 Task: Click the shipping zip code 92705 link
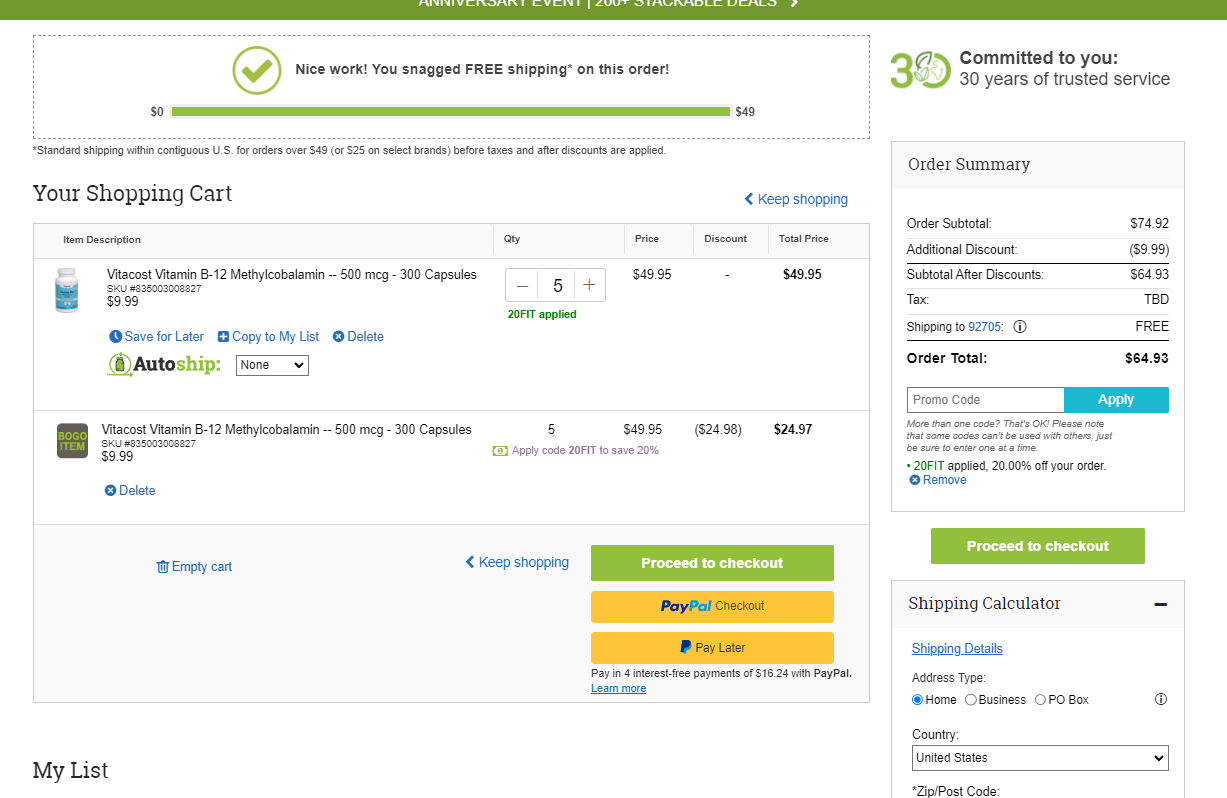click(985, 327)
